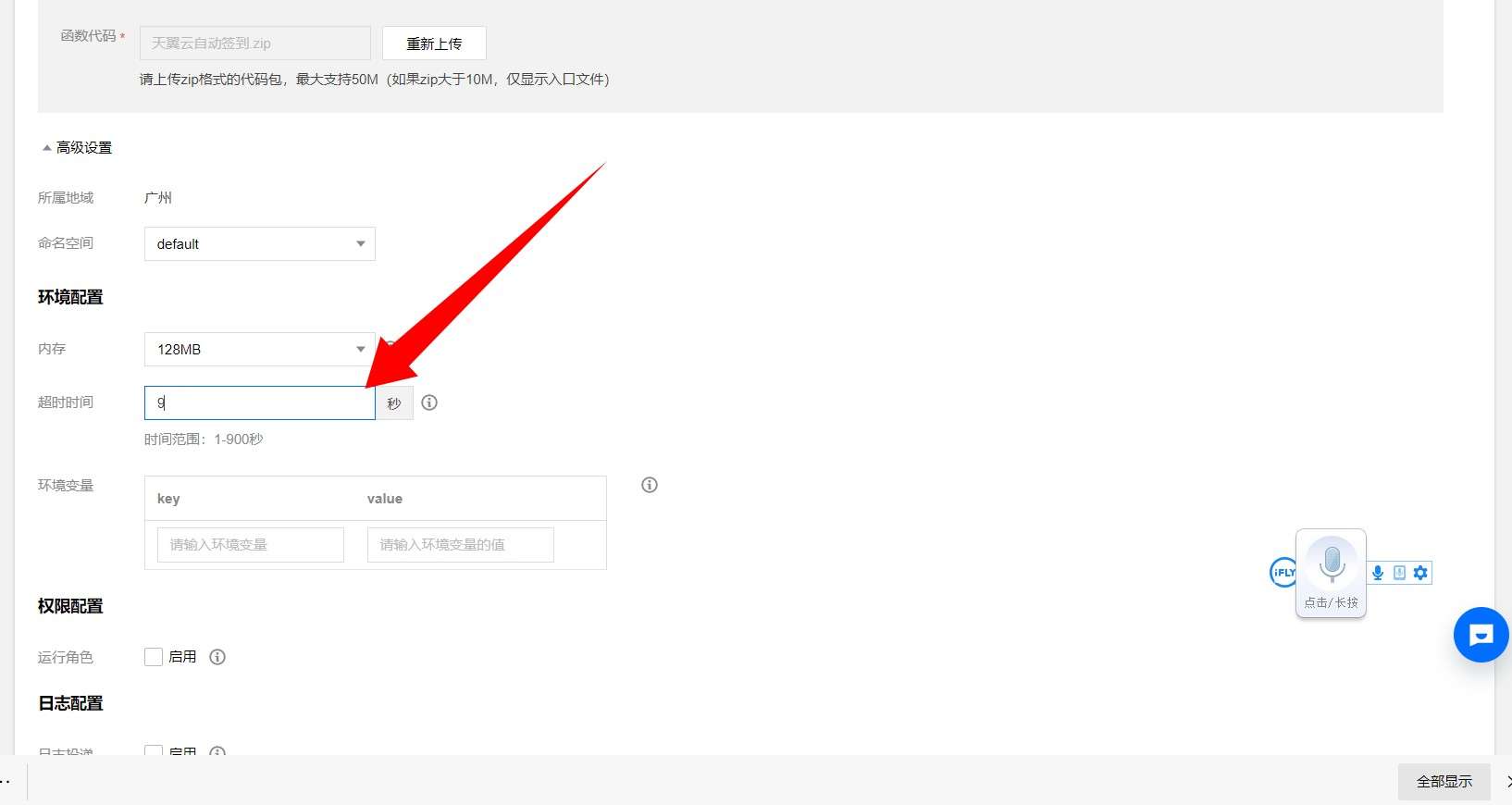Screen dimensions: 1512x805
Task: Click the info icon next to environment variables table
Action: [x=650, y=485]
